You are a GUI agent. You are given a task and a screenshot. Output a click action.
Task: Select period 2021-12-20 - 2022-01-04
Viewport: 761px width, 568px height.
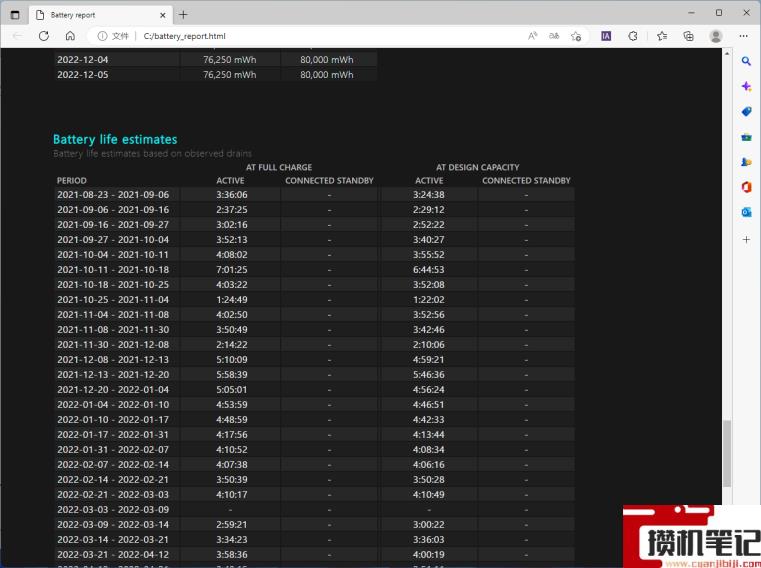pos(113,389)
